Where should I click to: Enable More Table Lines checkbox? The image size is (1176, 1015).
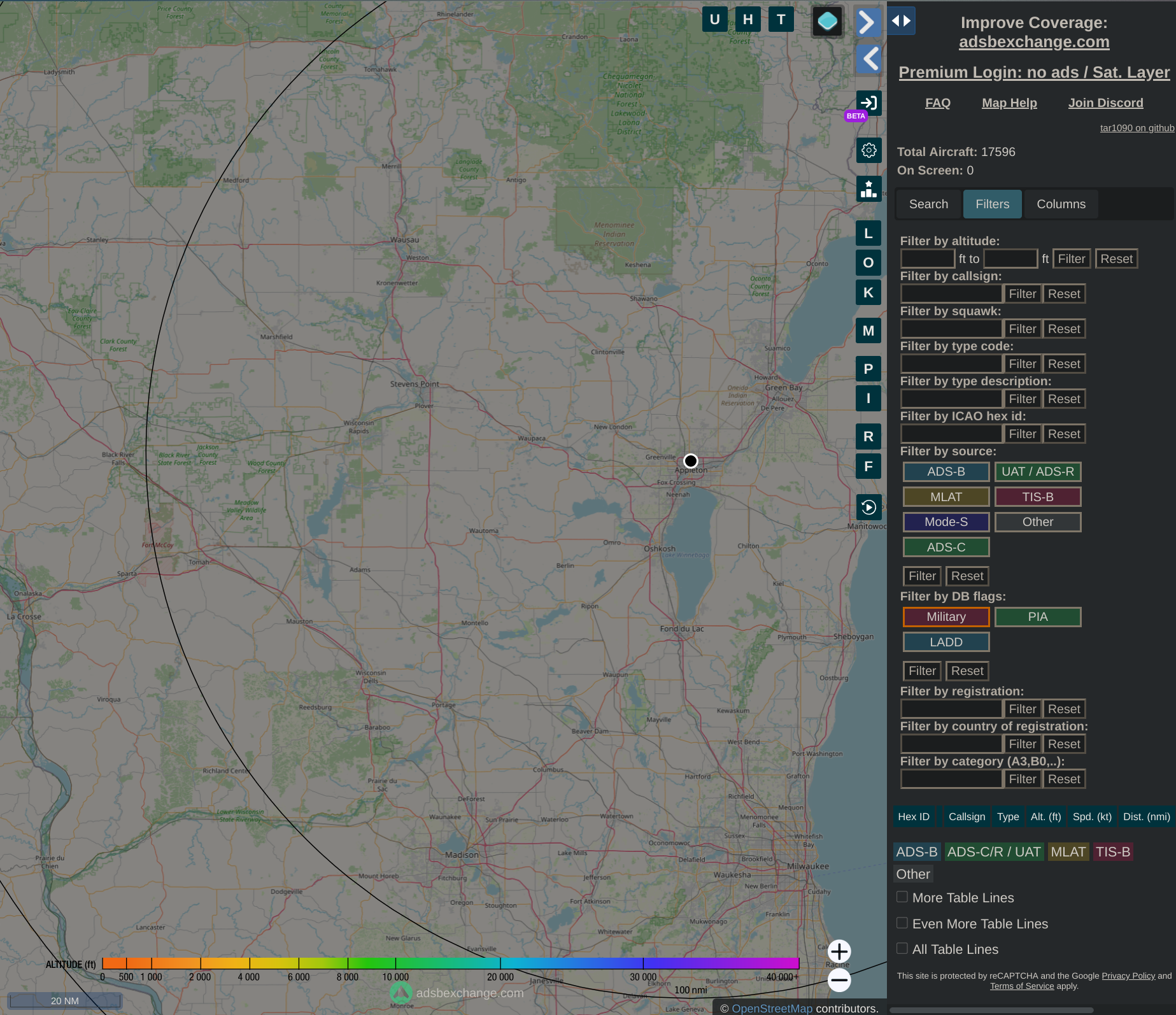[902, 897]
